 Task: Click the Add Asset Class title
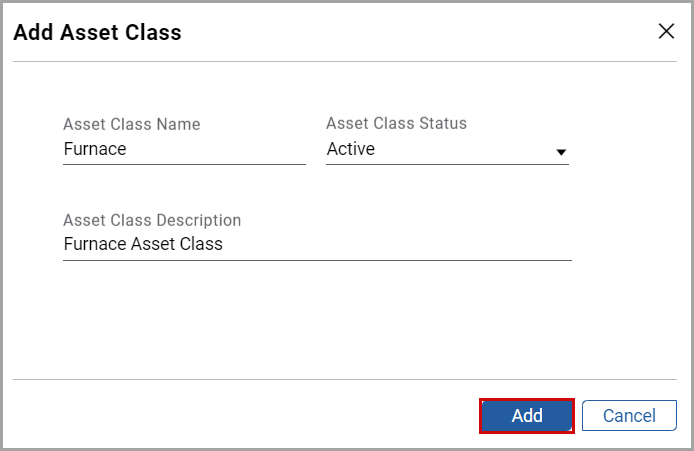click(97, 32)
